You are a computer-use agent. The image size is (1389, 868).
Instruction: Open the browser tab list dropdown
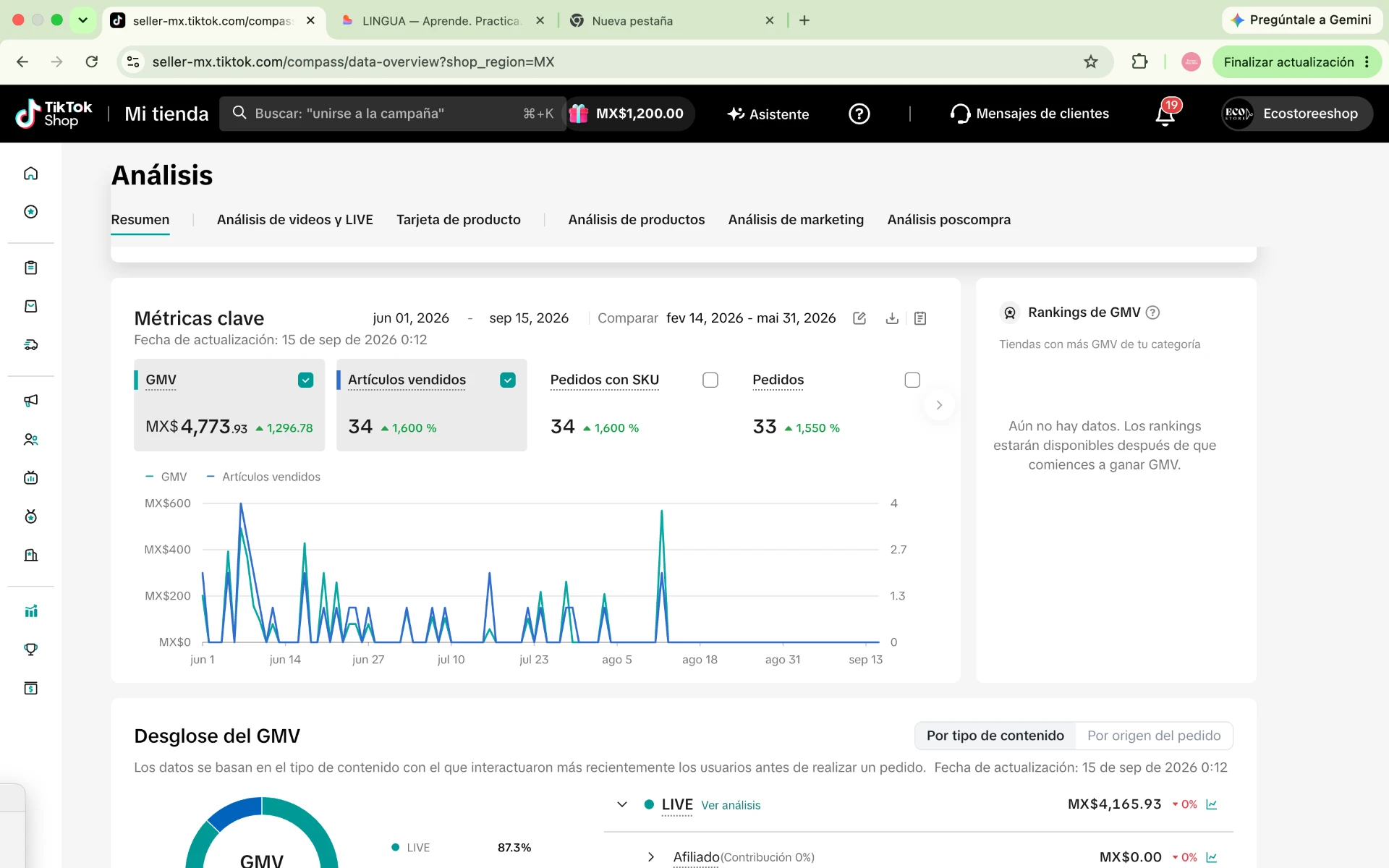(x=82, y=20)
